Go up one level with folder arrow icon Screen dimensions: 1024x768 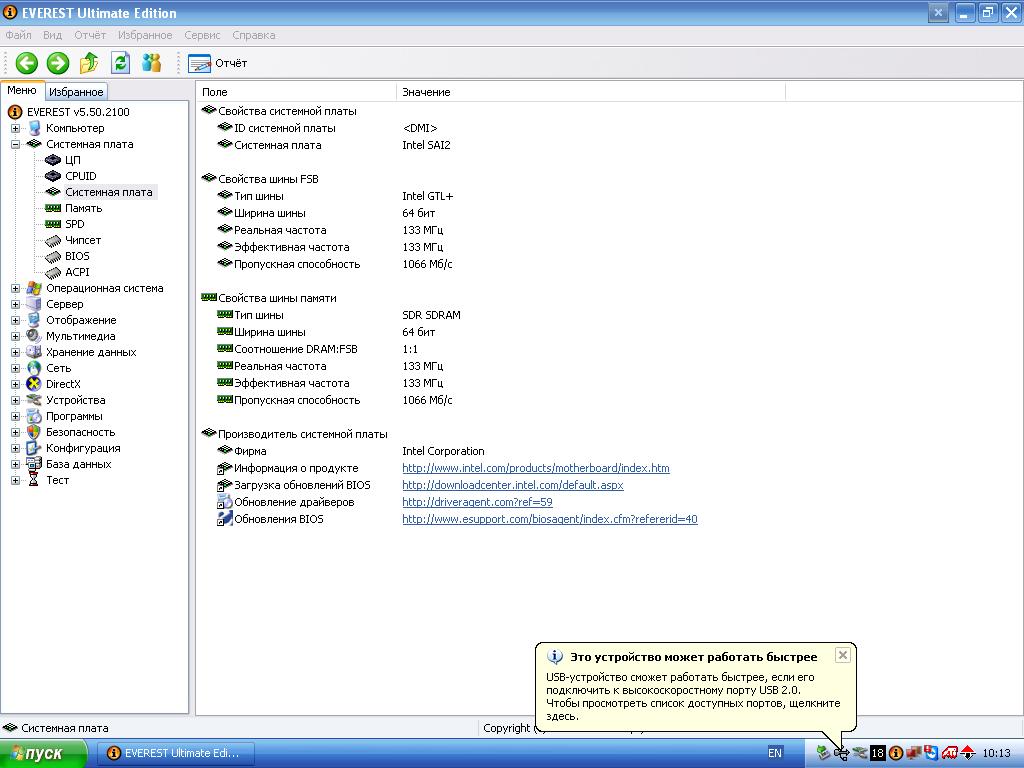89,63
